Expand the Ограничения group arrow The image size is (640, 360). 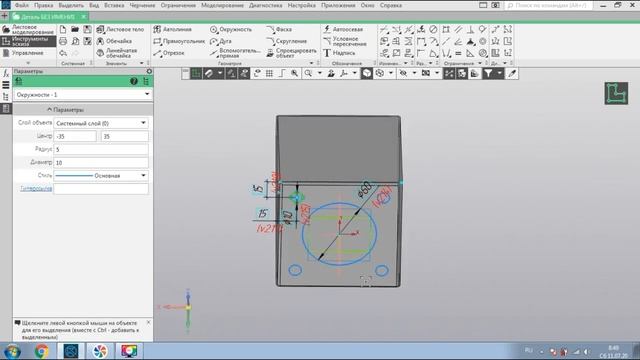[480, 64]
